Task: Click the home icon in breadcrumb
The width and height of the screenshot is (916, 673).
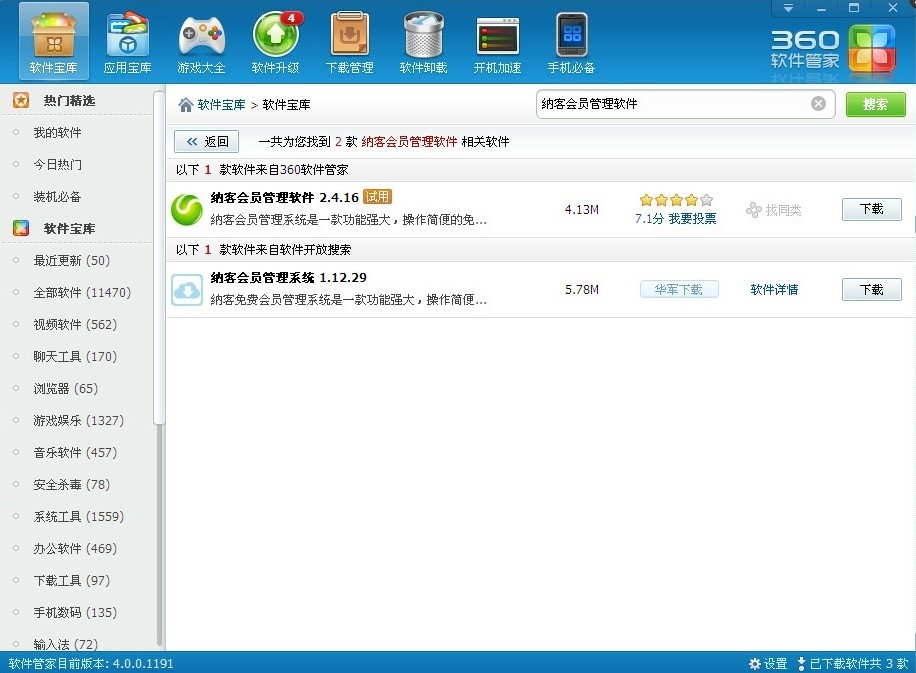Action: click(x=185, y=105)
